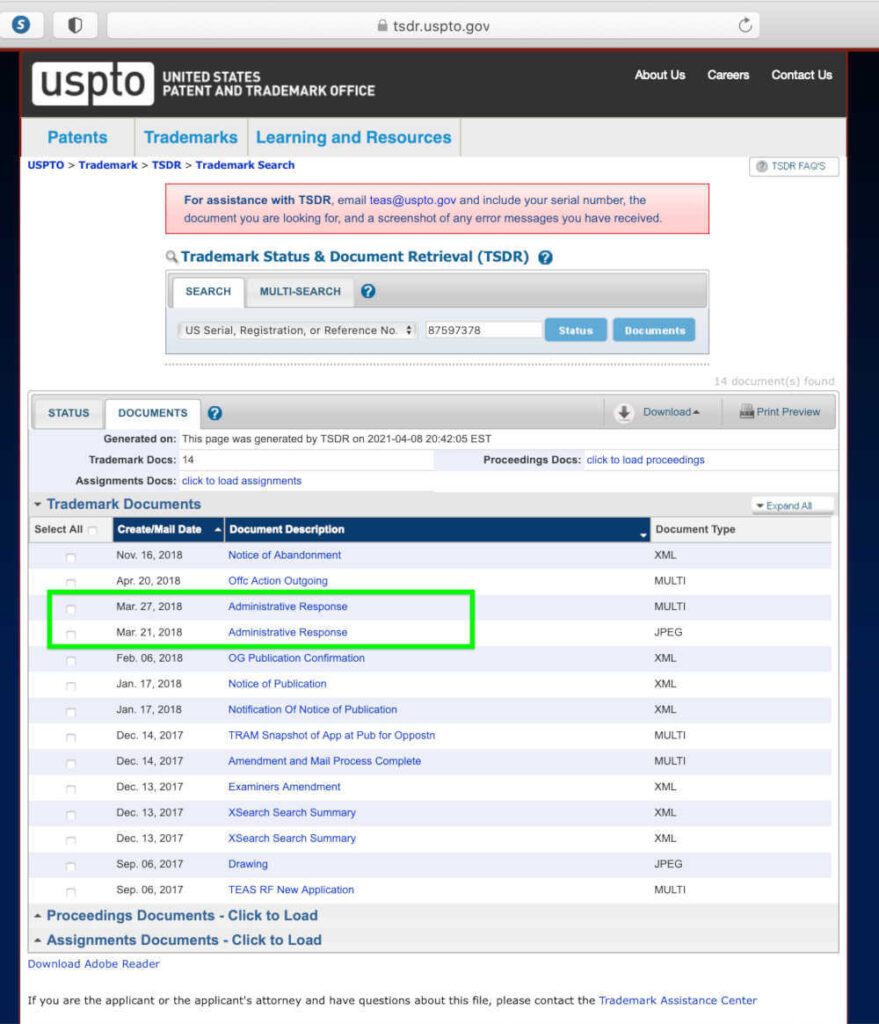The image size is (879, 1024).
Task: Check the Offc Action Outgoing row checkbox
Action: pos(71,583)
